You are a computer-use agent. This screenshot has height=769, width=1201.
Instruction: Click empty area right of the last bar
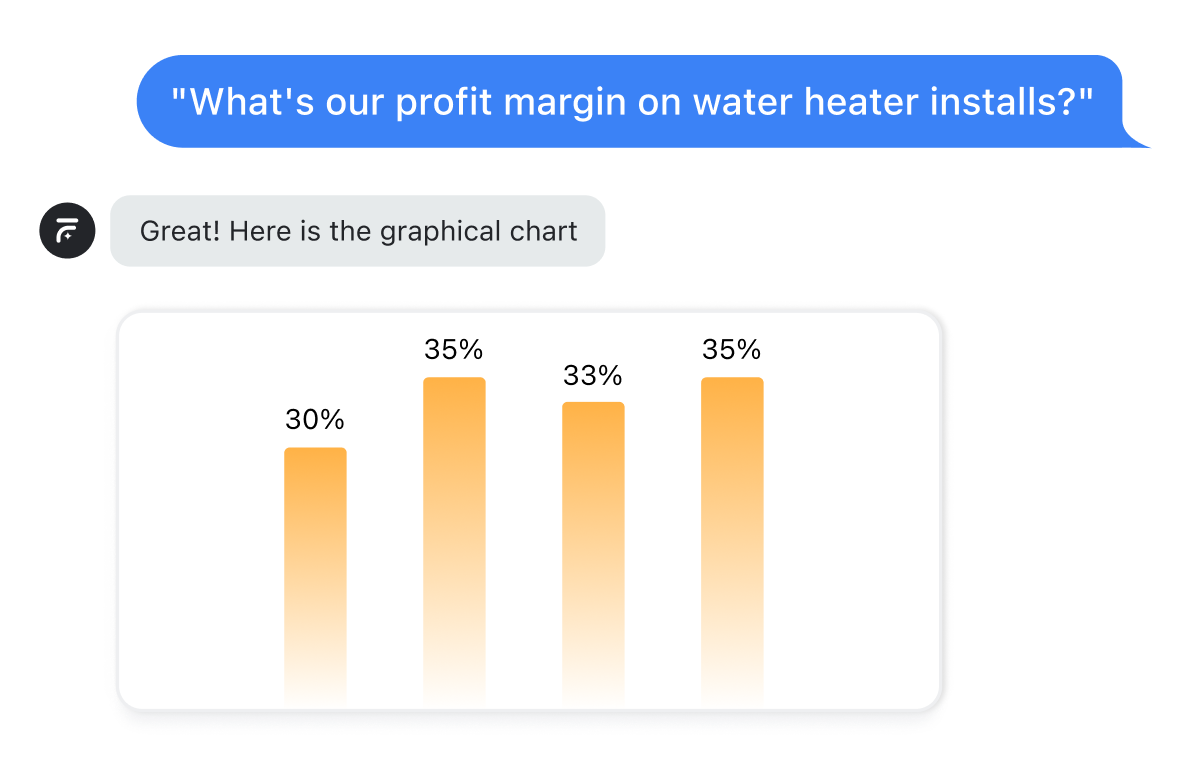point(850,540)
